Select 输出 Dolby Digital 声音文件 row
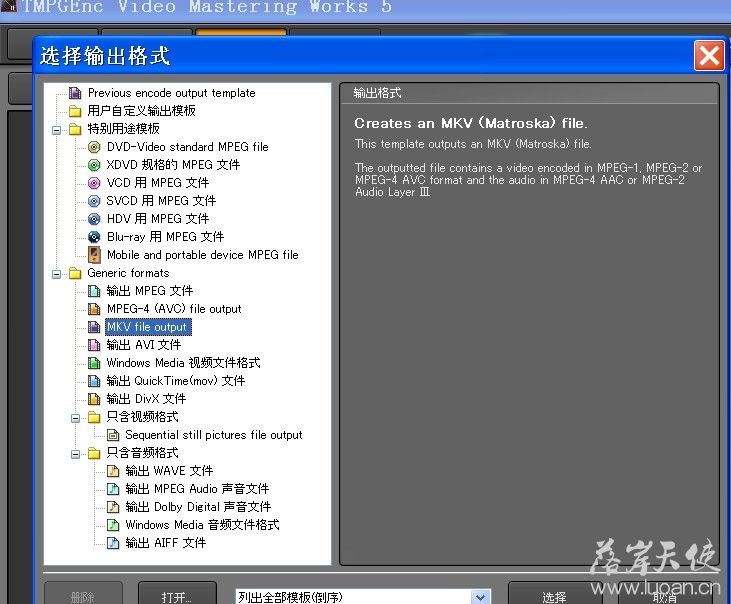Image resolution: width=731 pixels, height=604 pixels. point(198,507)
